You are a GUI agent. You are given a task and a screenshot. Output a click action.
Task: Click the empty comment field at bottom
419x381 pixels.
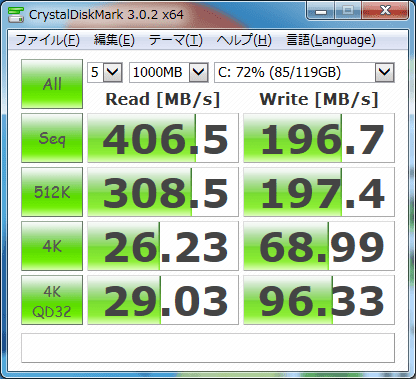click(x=208, y=348)
